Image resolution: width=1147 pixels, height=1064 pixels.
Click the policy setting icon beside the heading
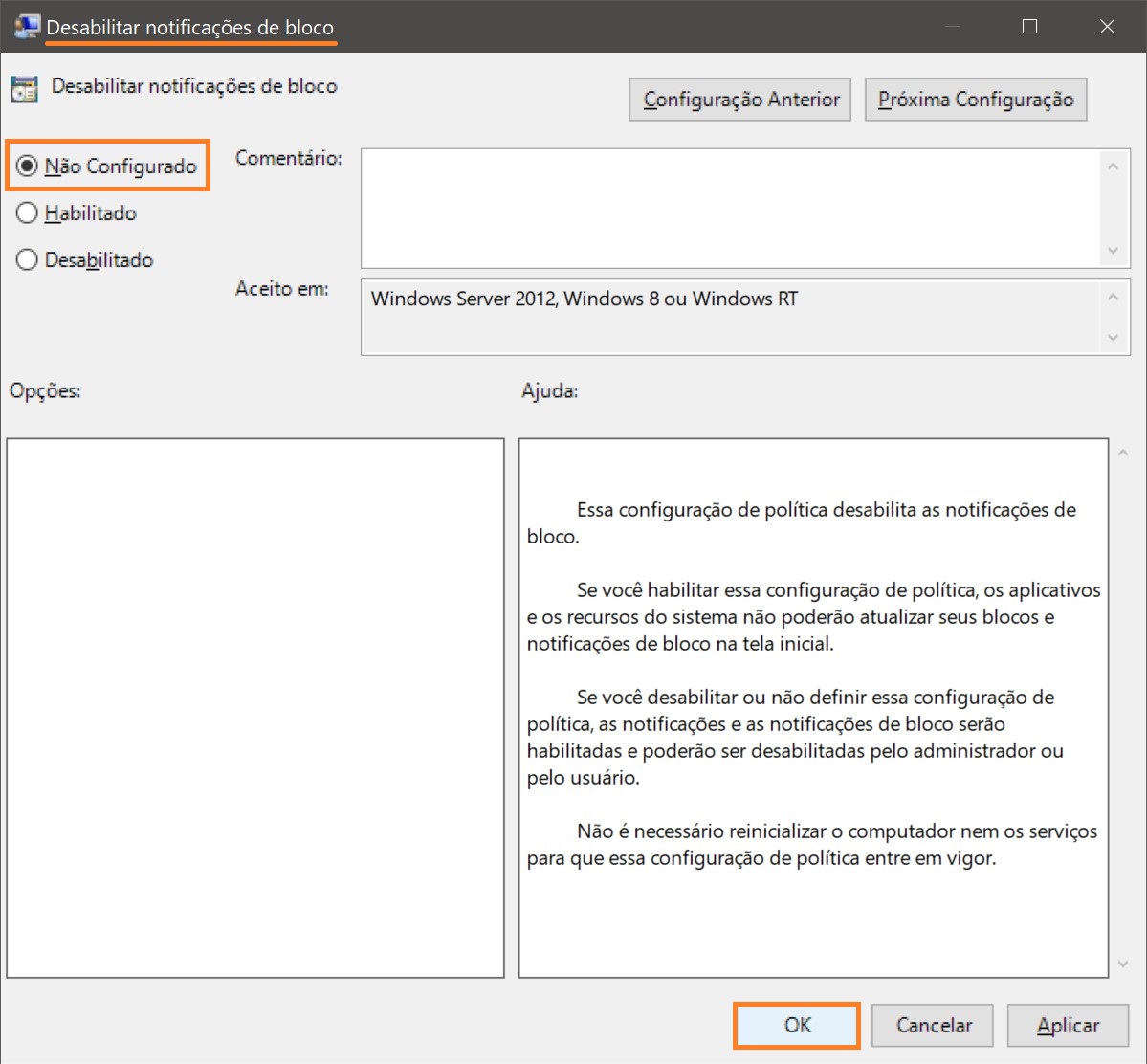[24, 89]
